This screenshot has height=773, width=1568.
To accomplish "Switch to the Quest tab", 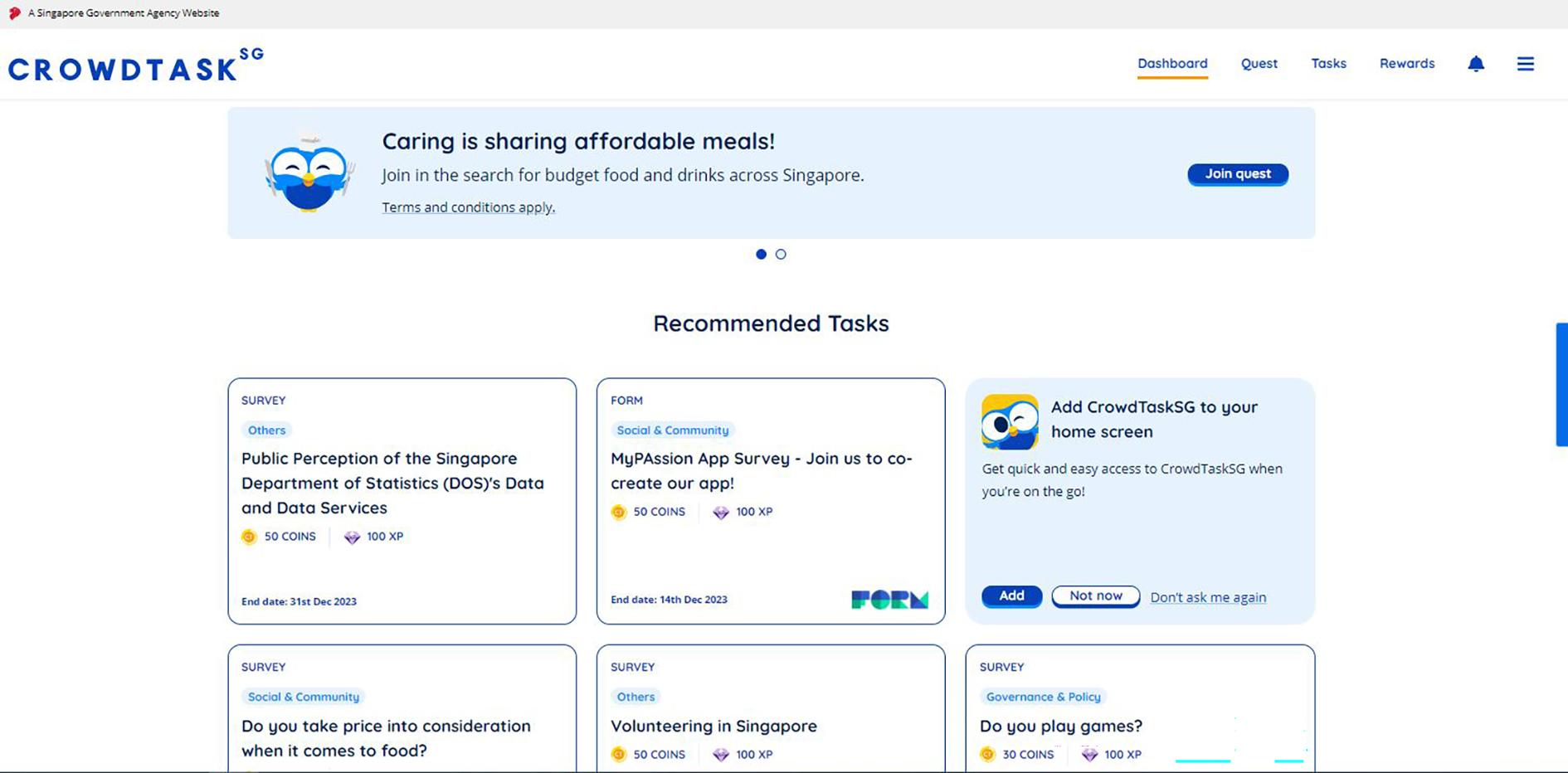I will [1259, 64].
